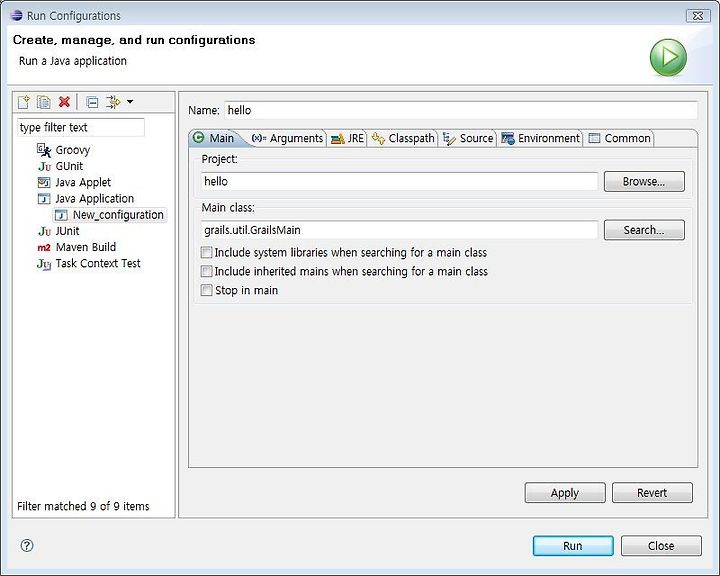Image resolution: width=720 pixels, height=576 pixels.
Task: Duplicate the selected launch configuration icon
Action: click(x=44, y=102)
